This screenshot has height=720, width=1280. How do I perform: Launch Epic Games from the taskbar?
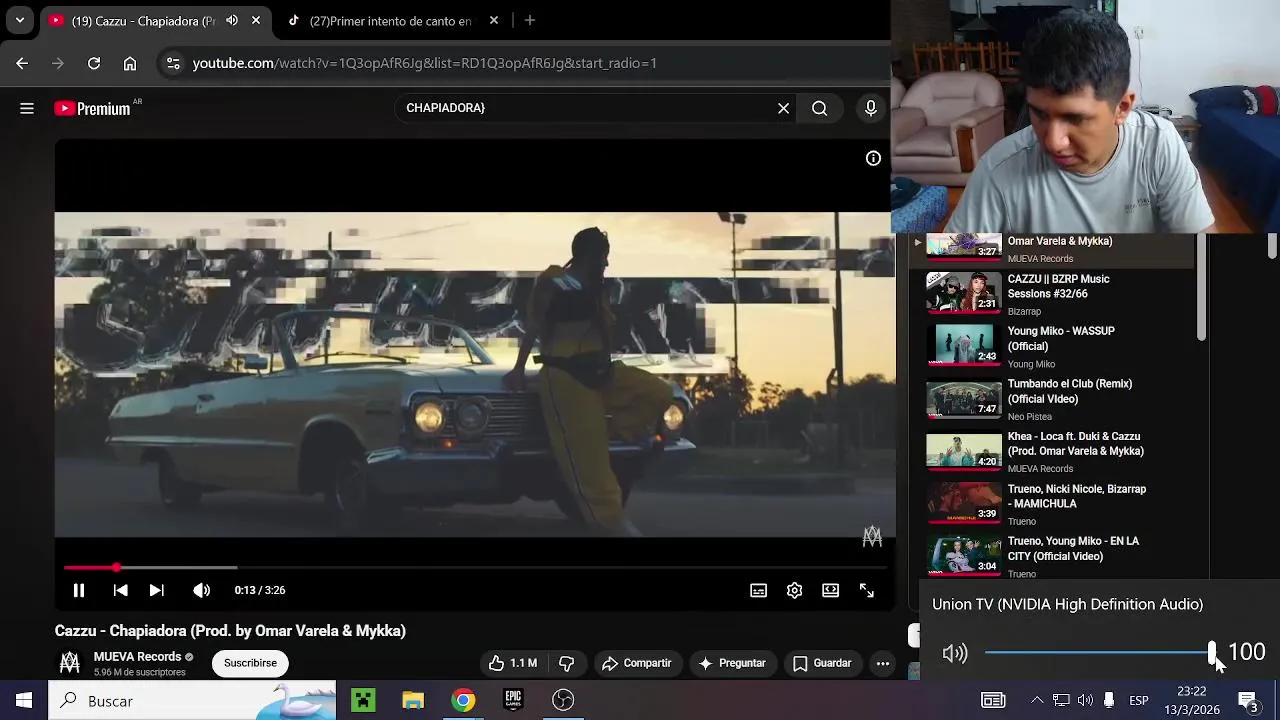pos(513,700)
